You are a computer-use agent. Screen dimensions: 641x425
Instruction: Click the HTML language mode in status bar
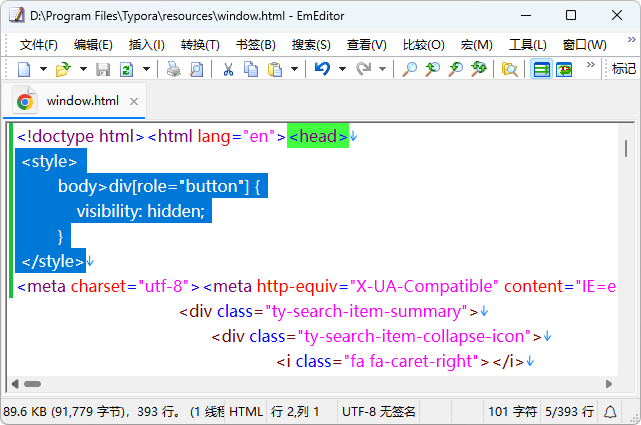click(x=246, y=411)
